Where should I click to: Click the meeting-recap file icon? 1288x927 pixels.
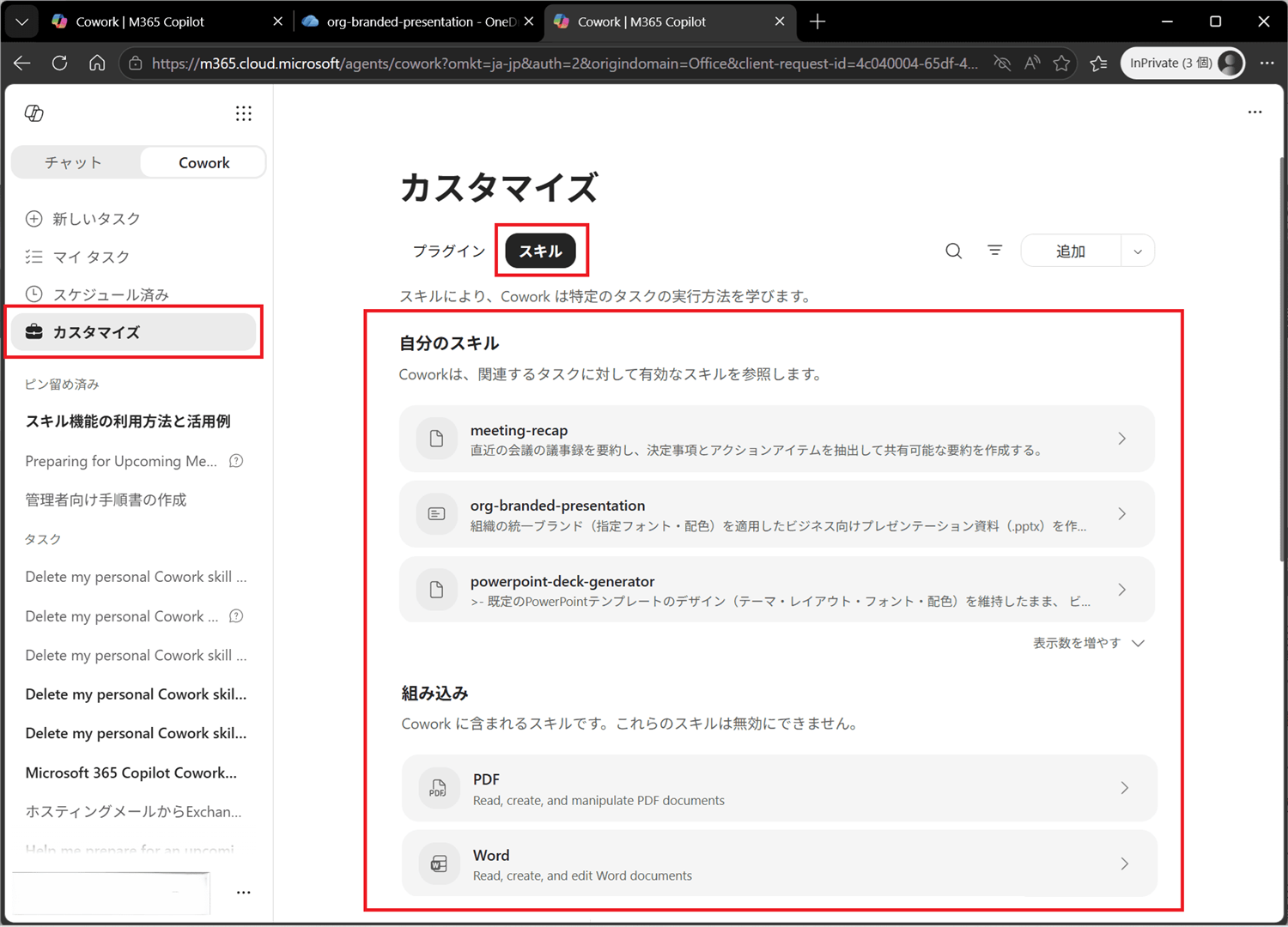click(436, 439)
